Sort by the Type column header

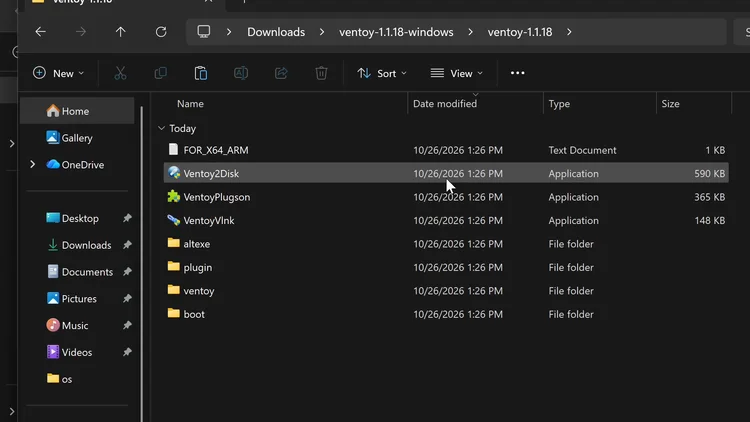[559, 103]
